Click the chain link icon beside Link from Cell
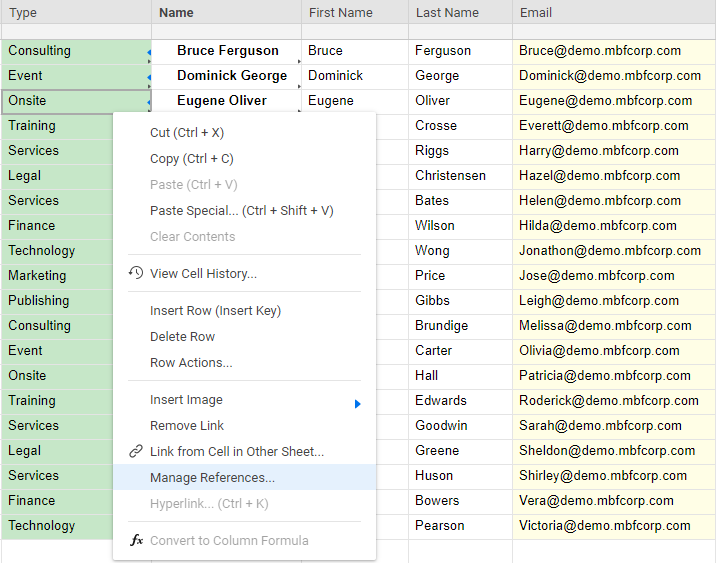This screenshot has width=716, height=563. click(136, 451)
